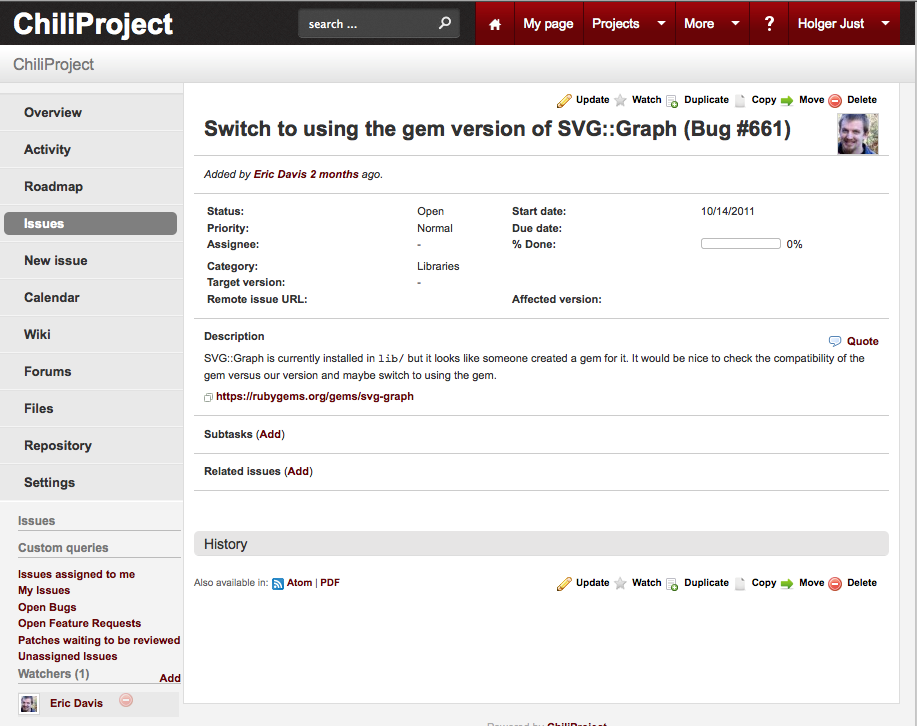Click the ChiliProject logo header
Viewport: 917px width, 726px height.
pos(93,24)
